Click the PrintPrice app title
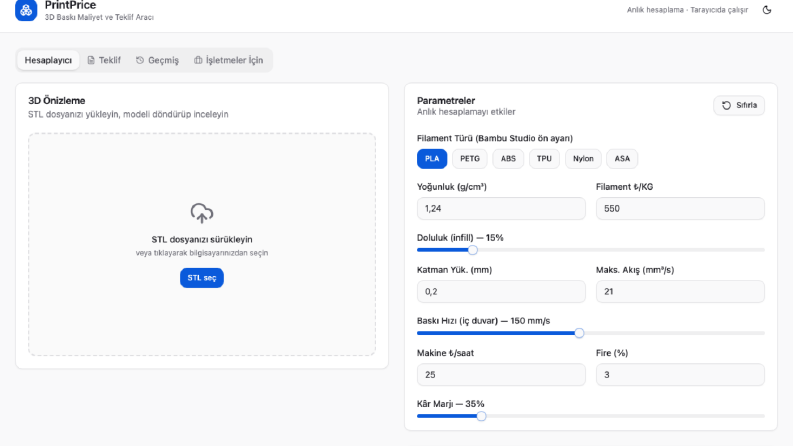This screenshot has width=793, height=446. click(x=70, y=6)
